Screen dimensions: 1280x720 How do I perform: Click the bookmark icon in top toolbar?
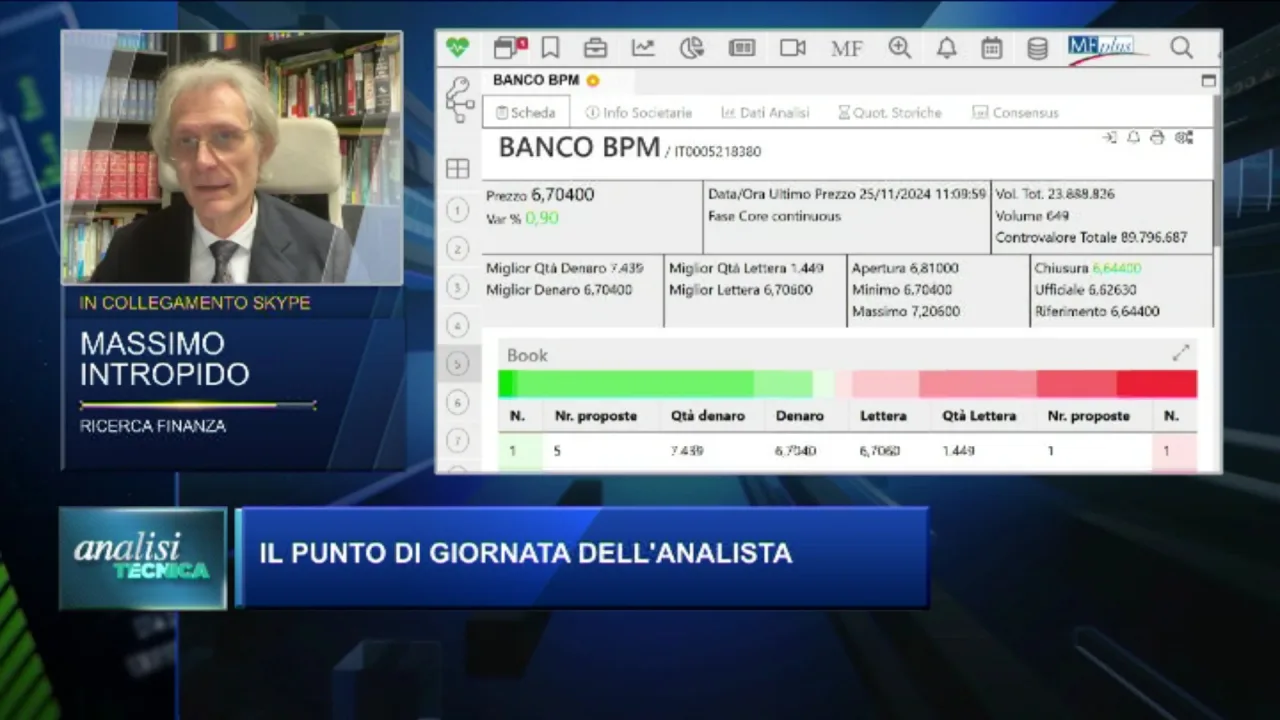pyautogui.click(x=550, y=47)
